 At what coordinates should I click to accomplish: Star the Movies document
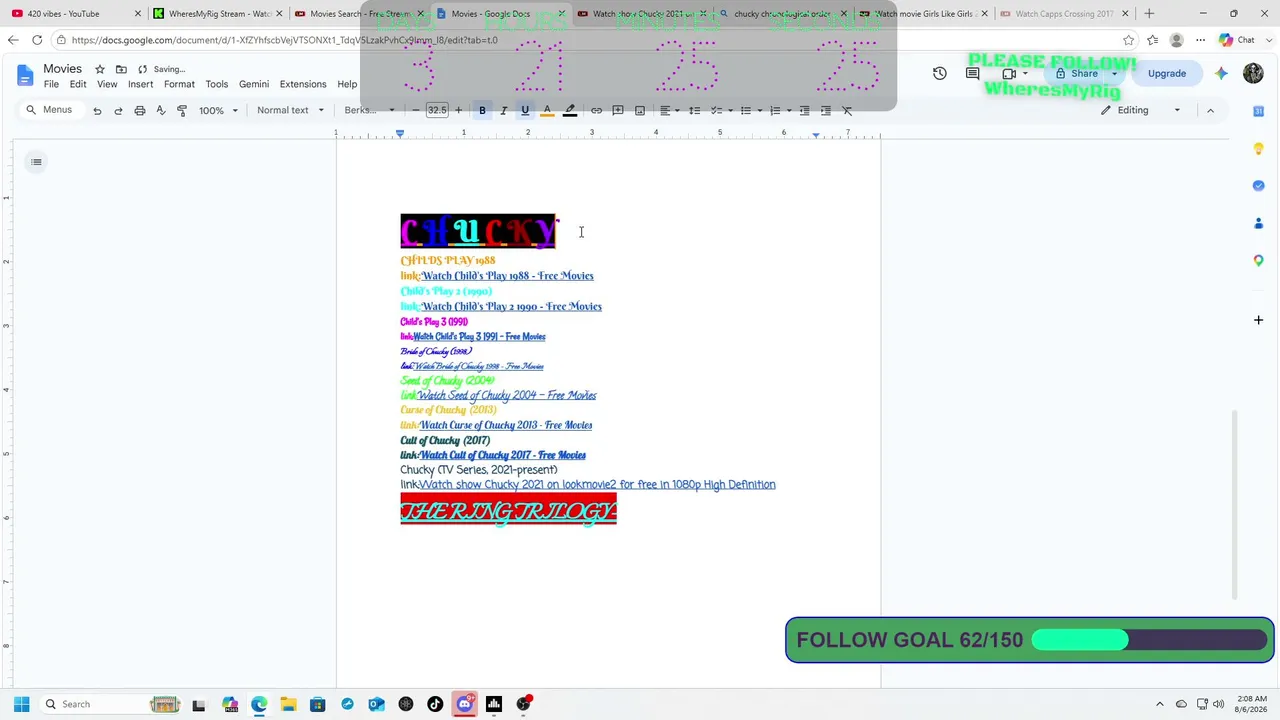(x=100, y=69)
